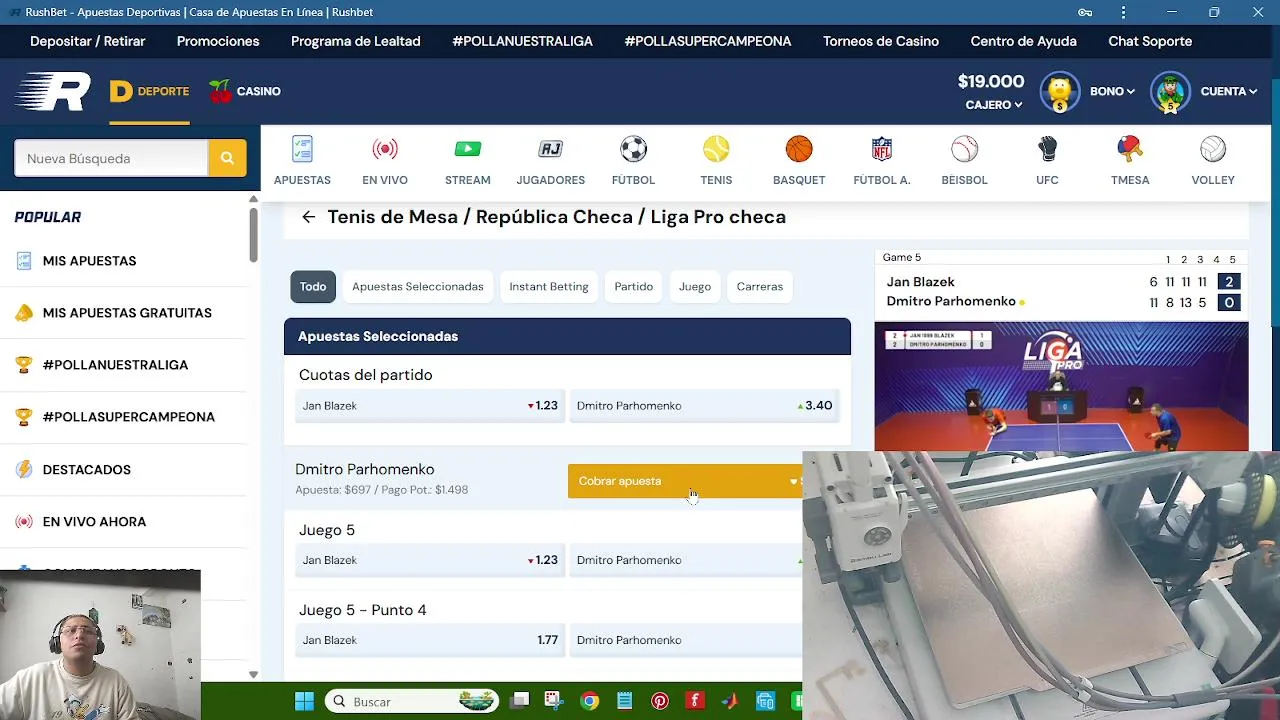Open the Notepad icon in the taskbar
Image resolution: width=1280 pixels, height=720 pixels.
pos(624,701)
